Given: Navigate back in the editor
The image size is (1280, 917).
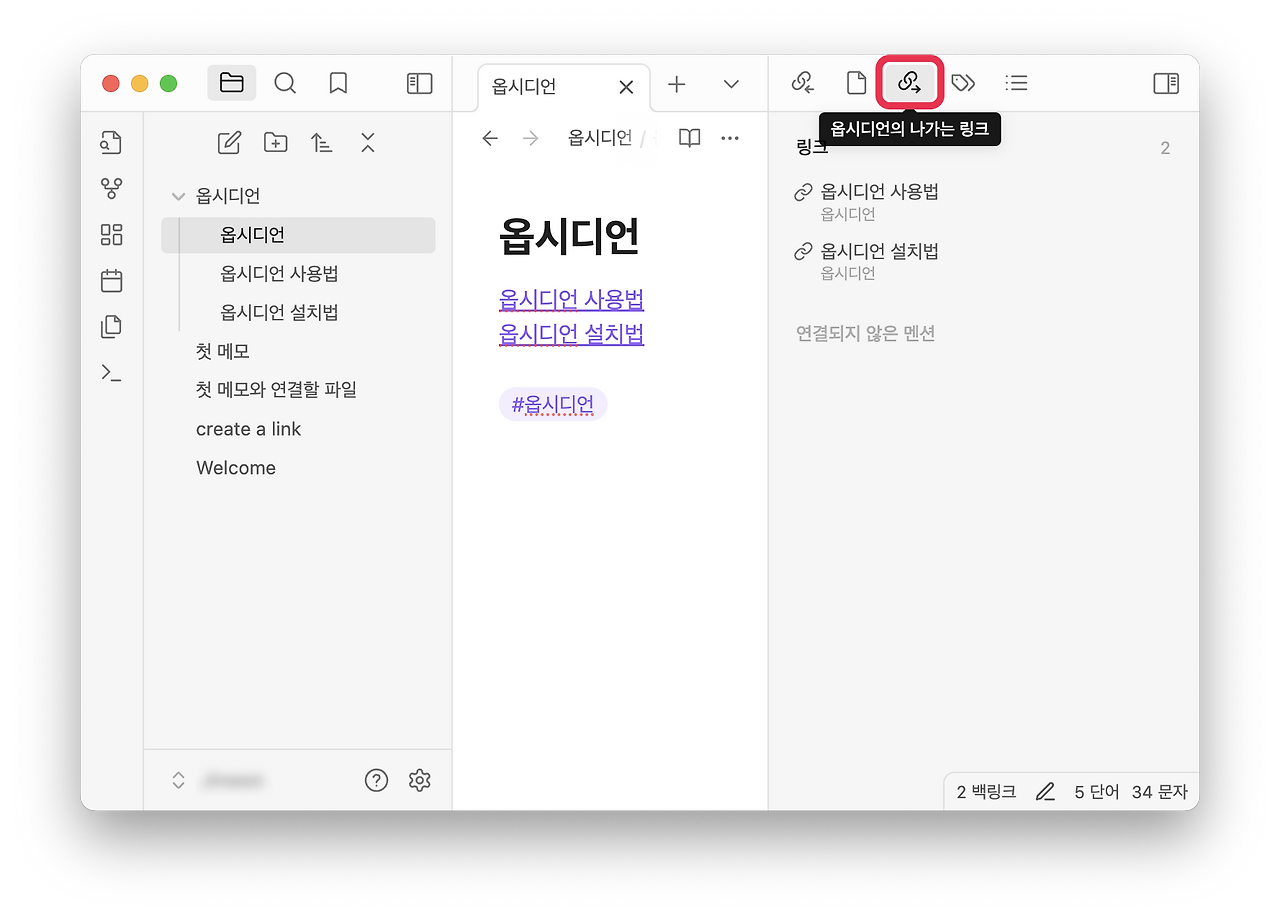Looking at the screenshot, I should tap(490, 138).
